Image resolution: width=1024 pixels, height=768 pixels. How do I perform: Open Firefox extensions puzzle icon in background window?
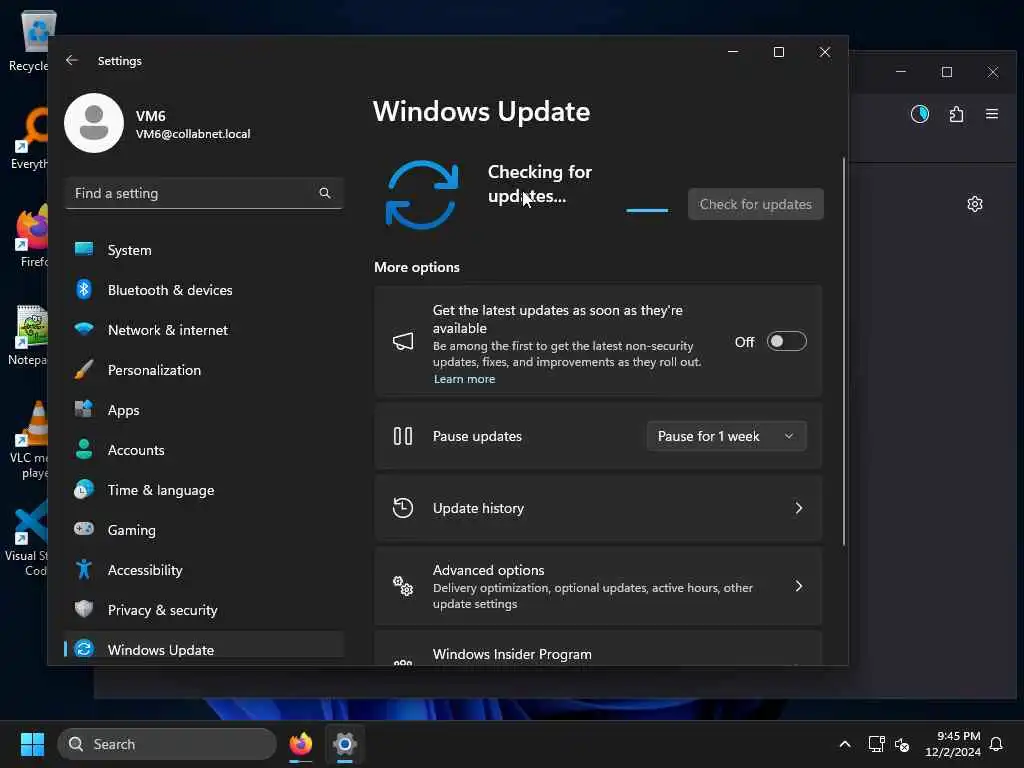click(x=957, y=114)
